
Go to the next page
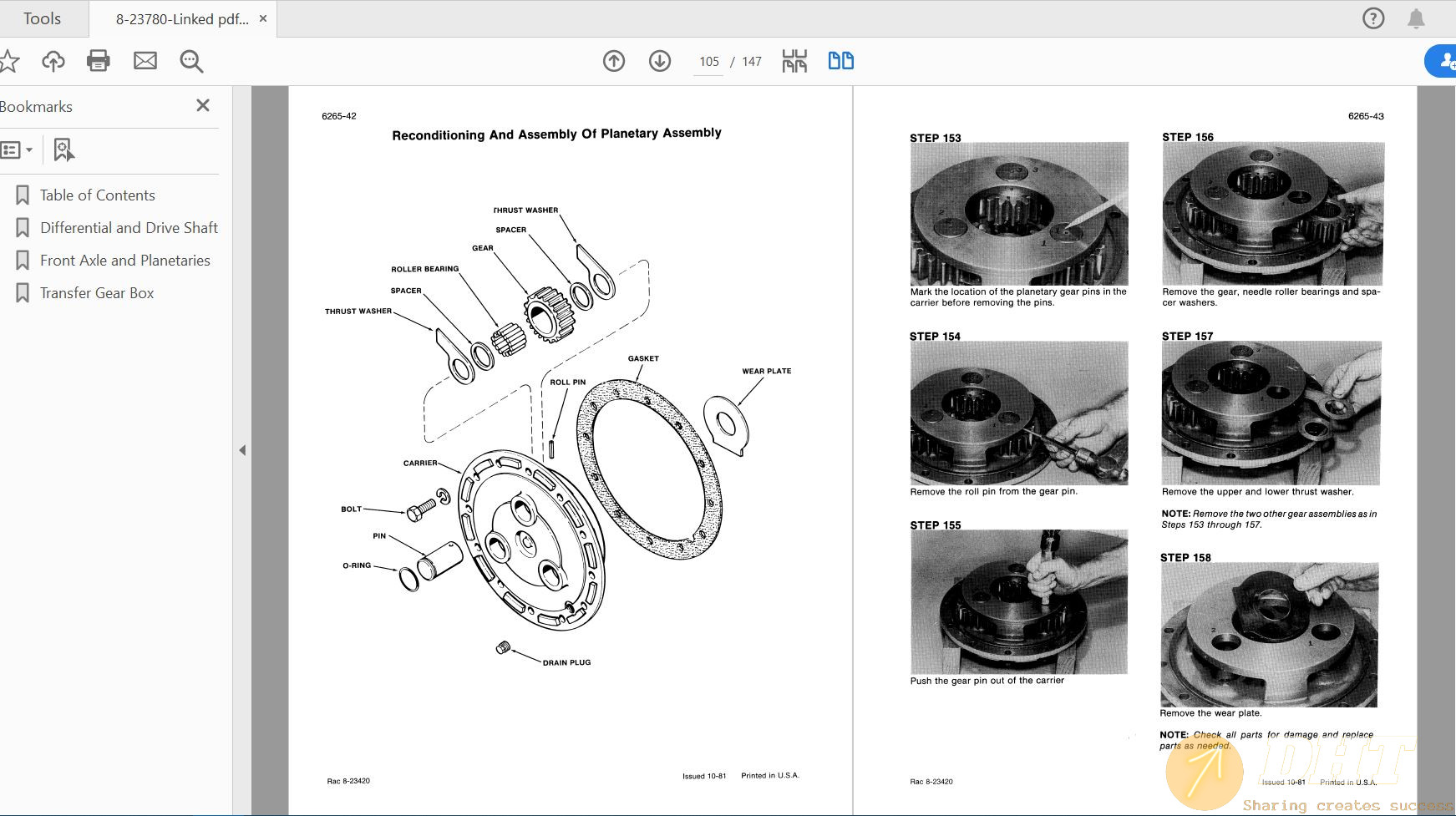659,60
